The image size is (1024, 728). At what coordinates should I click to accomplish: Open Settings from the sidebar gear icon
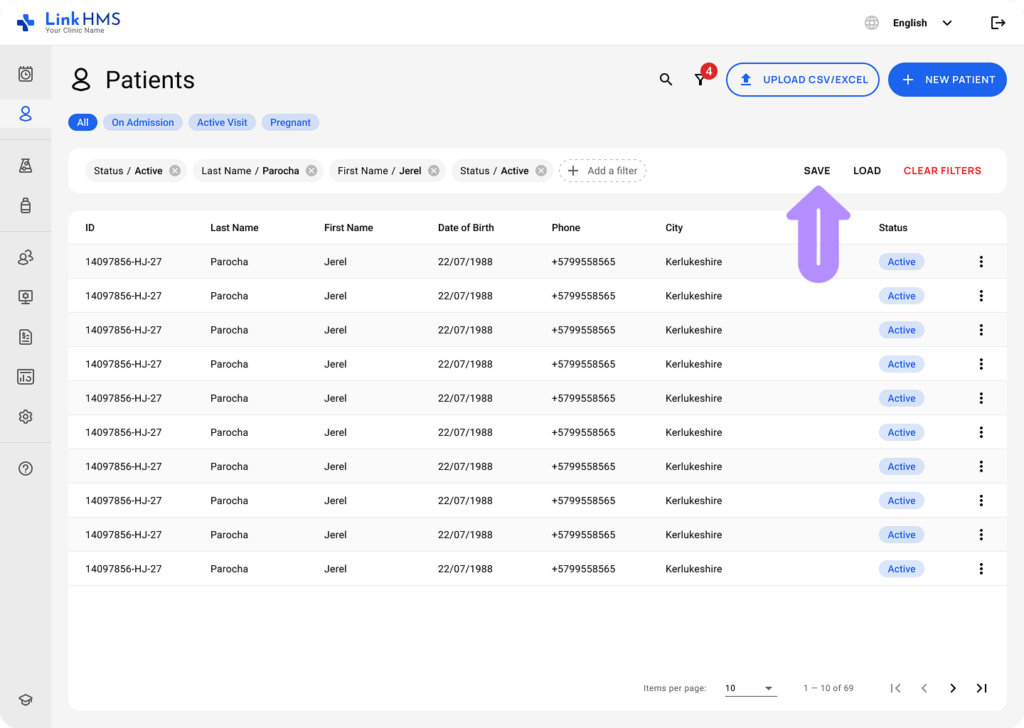click(x=26, y=416)
